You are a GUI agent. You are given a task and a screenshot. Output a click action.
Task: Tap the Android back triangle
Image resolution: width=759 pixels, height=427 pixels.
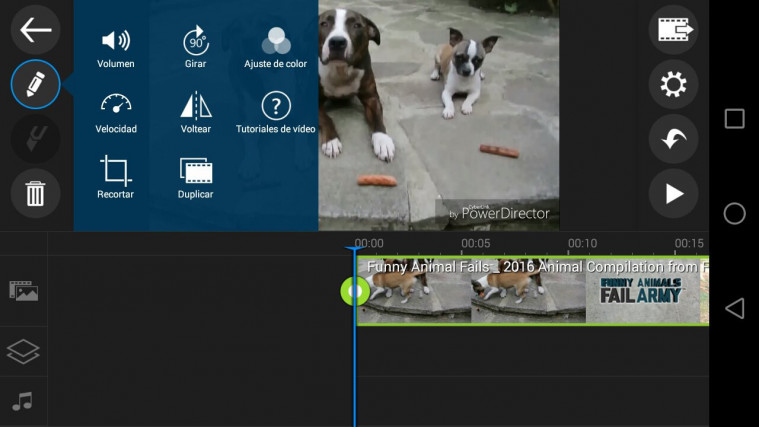[x=734, y=308]
